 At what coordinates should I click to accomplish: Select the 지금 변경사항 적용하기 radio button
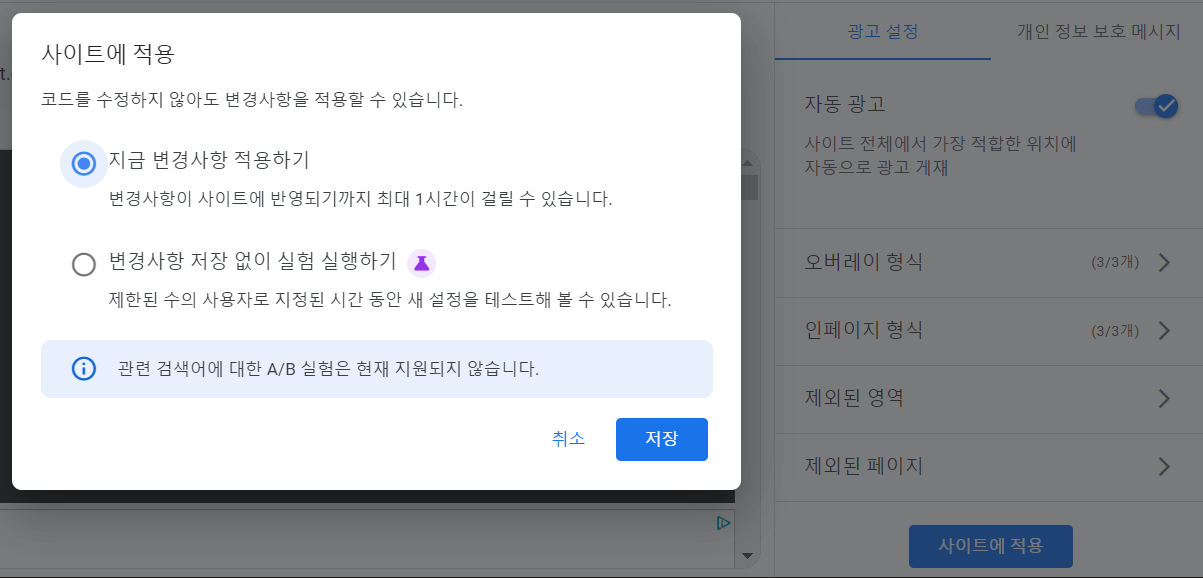pos(84,163)
